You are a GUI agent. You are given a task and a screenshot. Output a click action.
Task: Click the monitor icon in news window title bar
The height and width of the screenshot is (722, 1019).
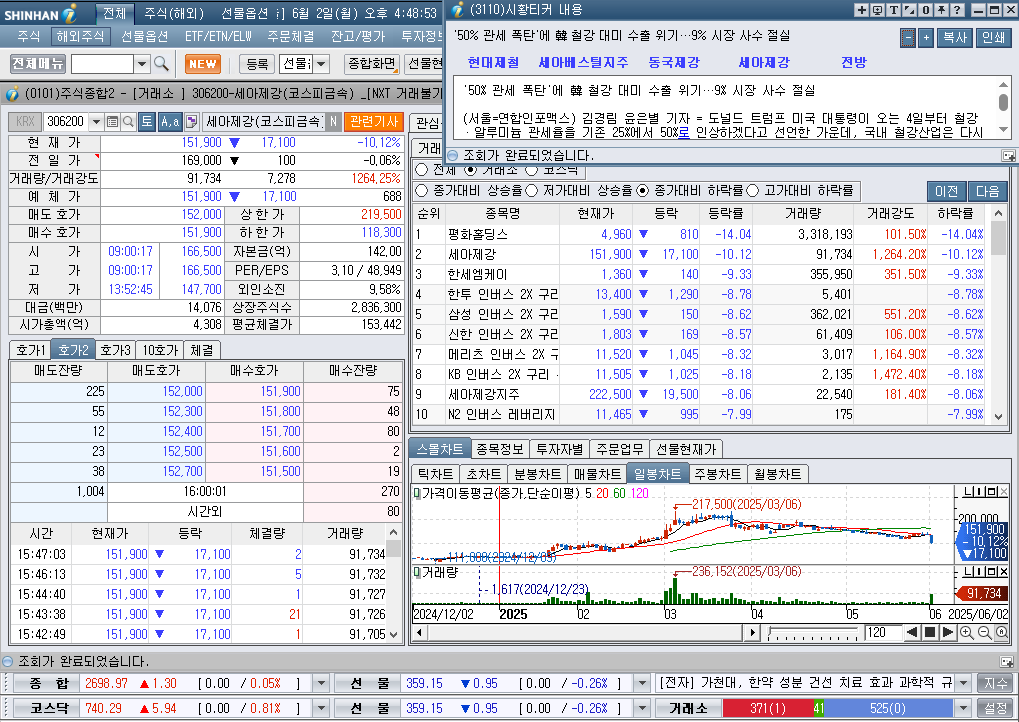(877, 10)
